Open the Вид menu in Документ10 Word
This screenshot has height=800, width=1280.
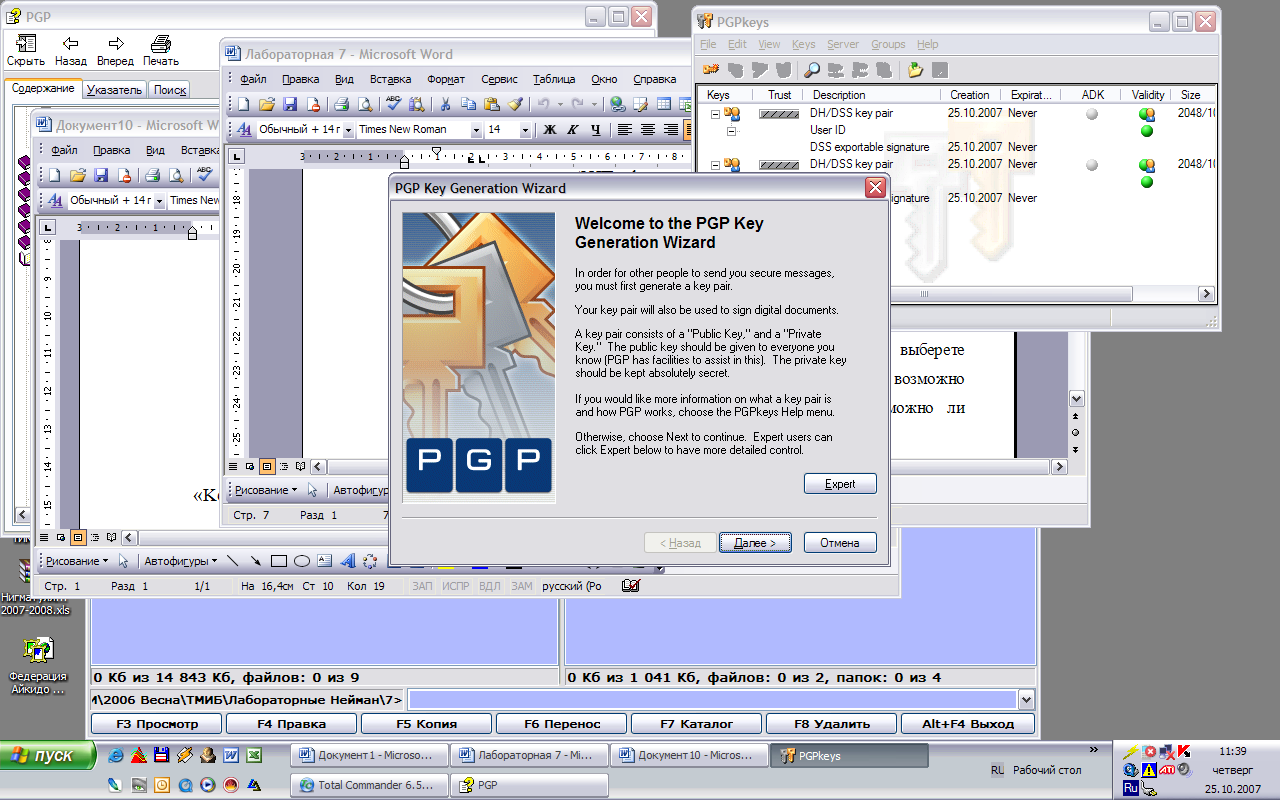pos(155,150)
